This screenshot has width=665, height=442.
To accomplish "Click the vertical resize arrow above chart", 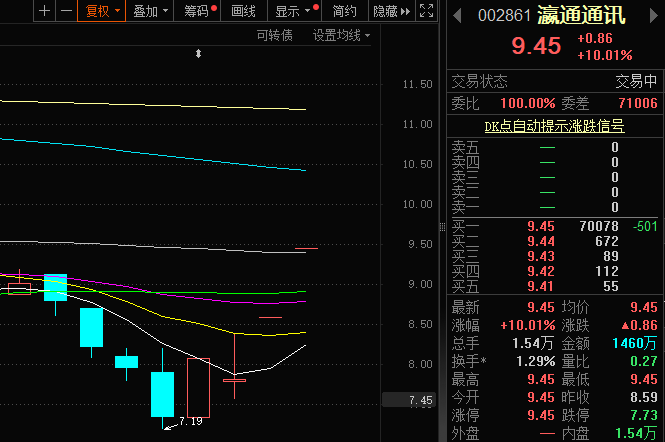I will point(199,53).
